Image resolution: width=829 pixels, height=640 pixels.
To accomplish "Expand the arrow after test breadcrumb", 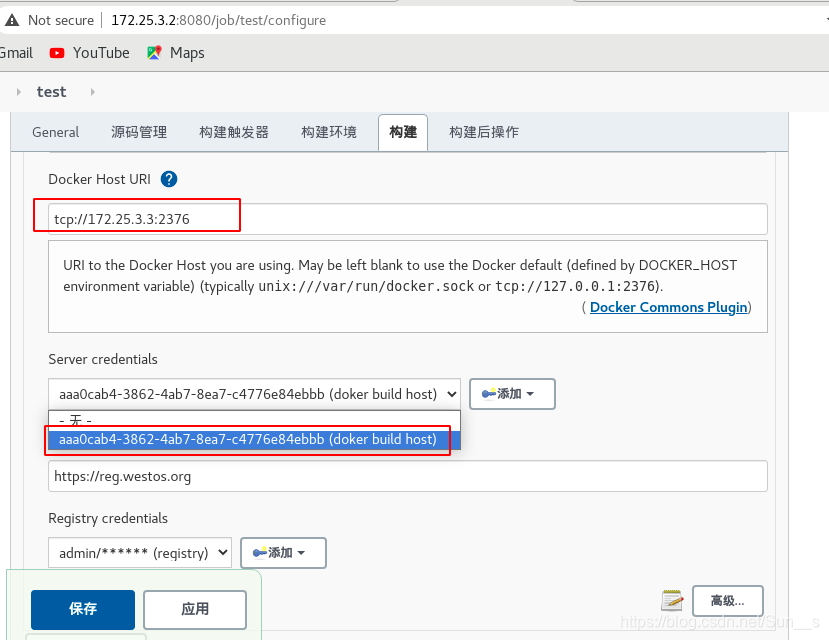I will [93, 92].
